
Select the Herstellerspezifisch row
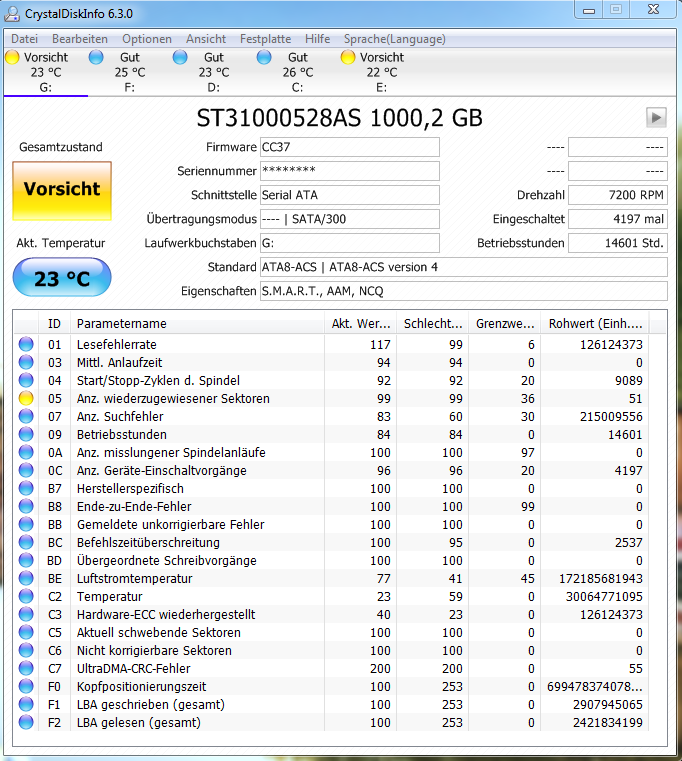point(331,488)
